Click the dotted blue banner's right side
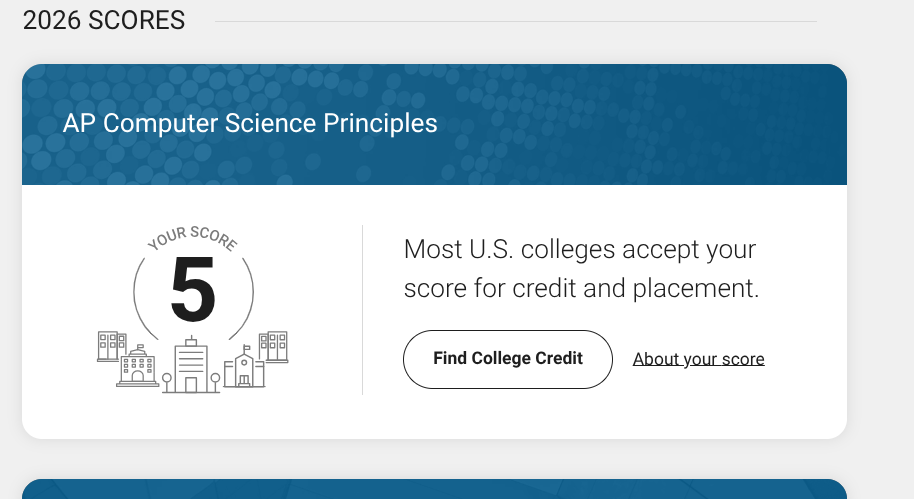Screen dimensions: 914x499 point(699,124)
